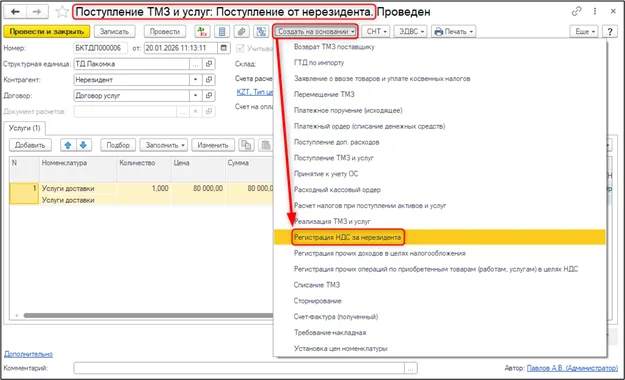Click ellipsis button in Комментарий field

(x=411, y=368)
